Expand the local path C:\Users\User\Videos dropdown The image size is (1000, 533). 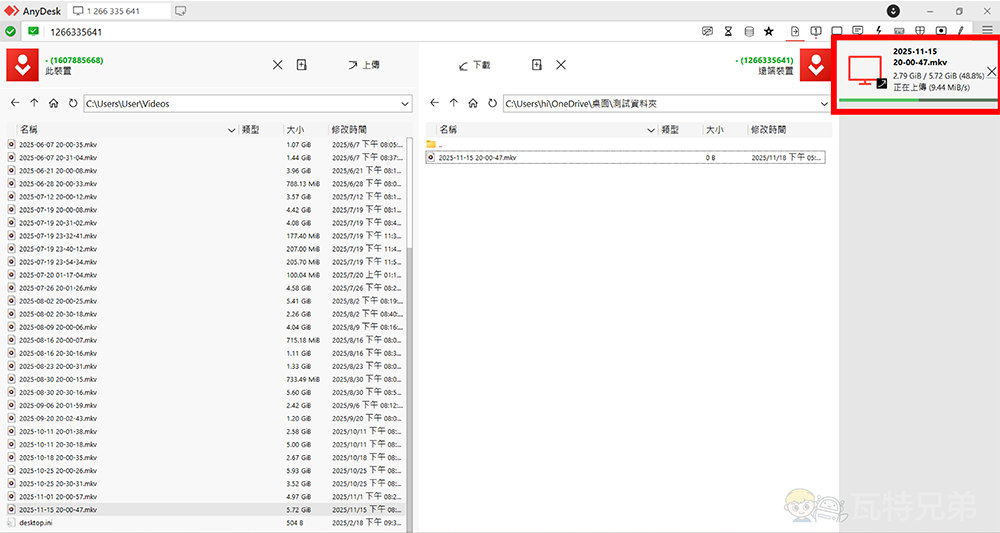pyautogui.click(x=404, y=103)
